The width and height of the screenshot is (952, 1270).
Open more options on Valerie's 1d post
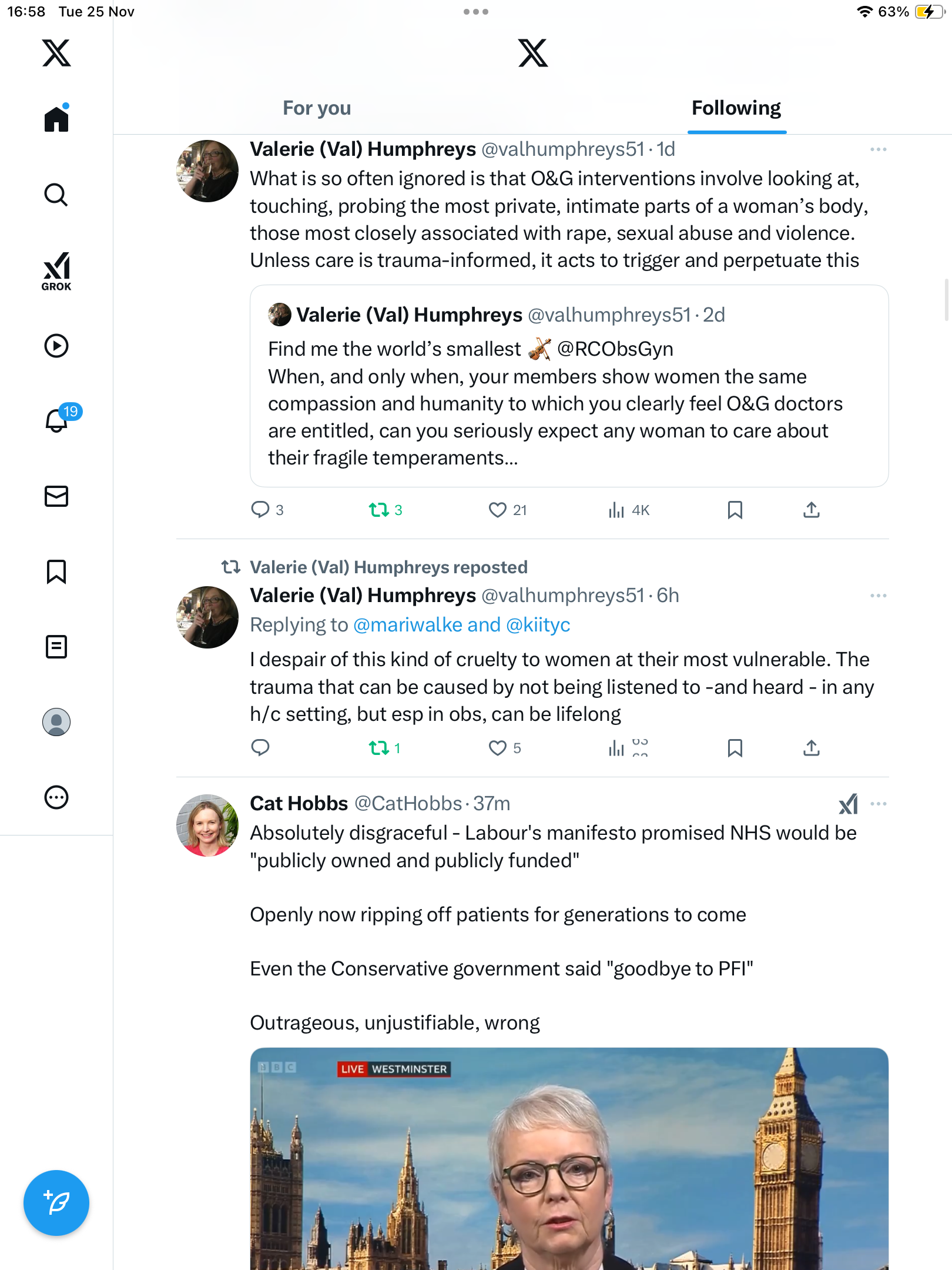(x=879, y=149)
